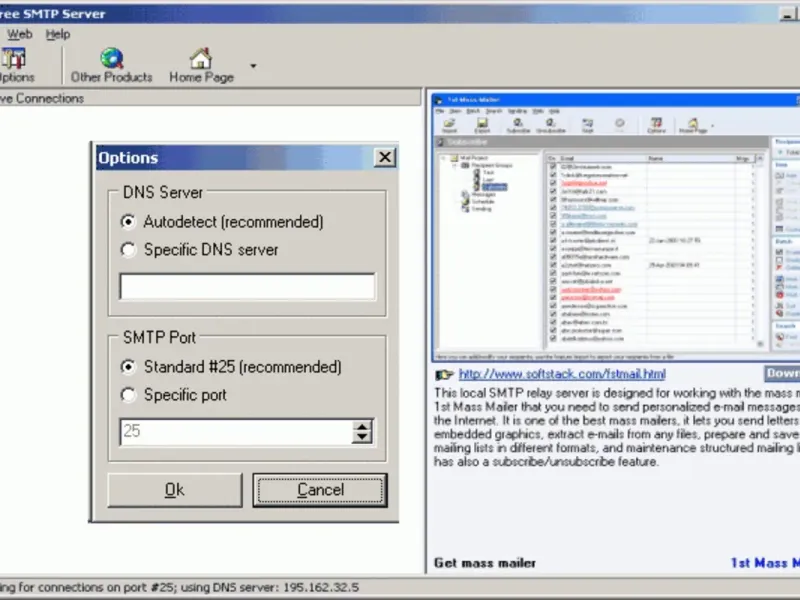Click the Active Connections panel header
Viewport: 800px width, 600px height.
click(210, 98)
